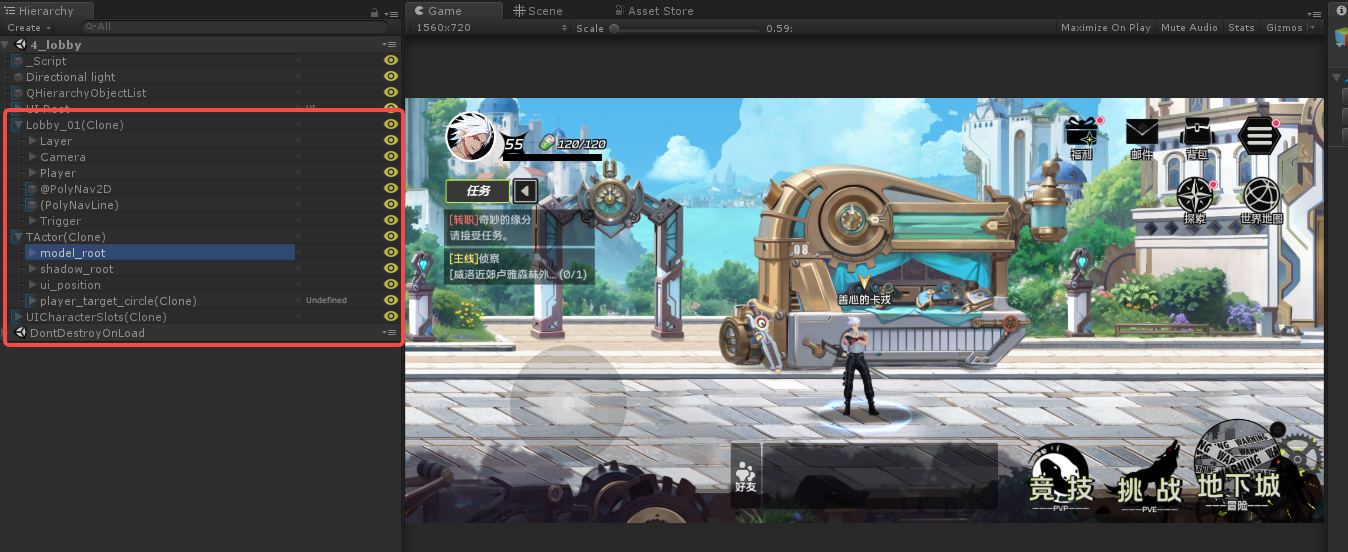Expand the shadow_root object
This screenshot has width=1348, height=552.
pyautogui.click(x=33, y=269)
